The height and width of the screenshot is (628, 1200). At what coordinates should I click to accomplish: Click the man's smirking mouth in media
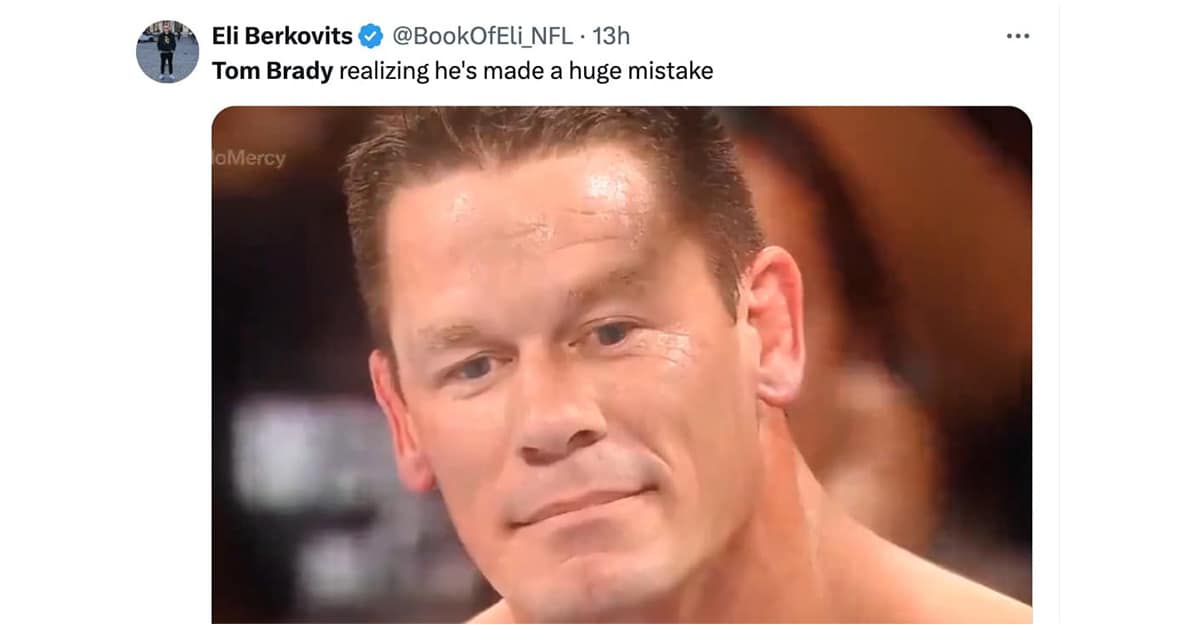[x=580, y=498]
